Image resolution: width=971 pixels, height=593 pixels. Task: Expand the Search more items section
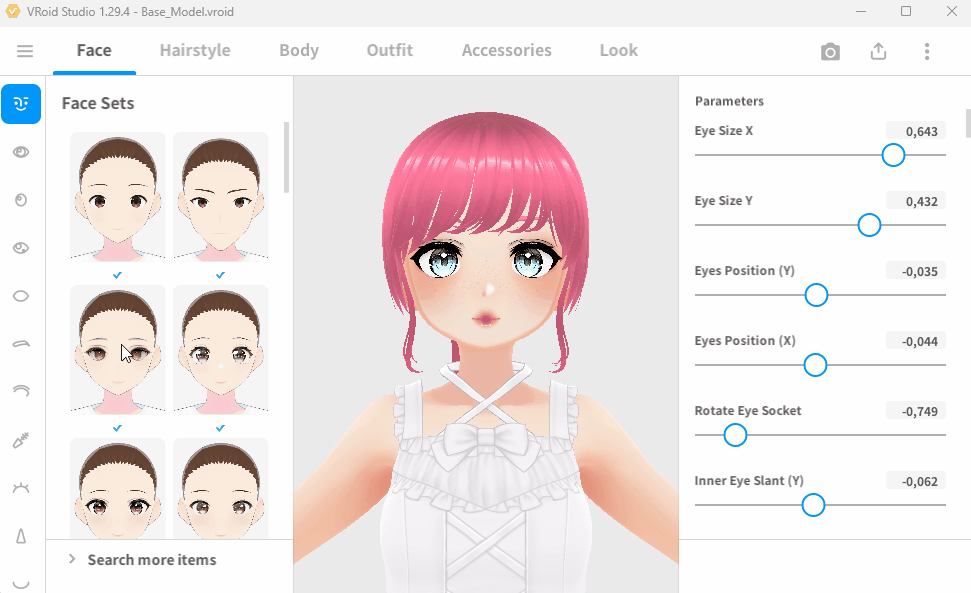click(x=150, y=560)
